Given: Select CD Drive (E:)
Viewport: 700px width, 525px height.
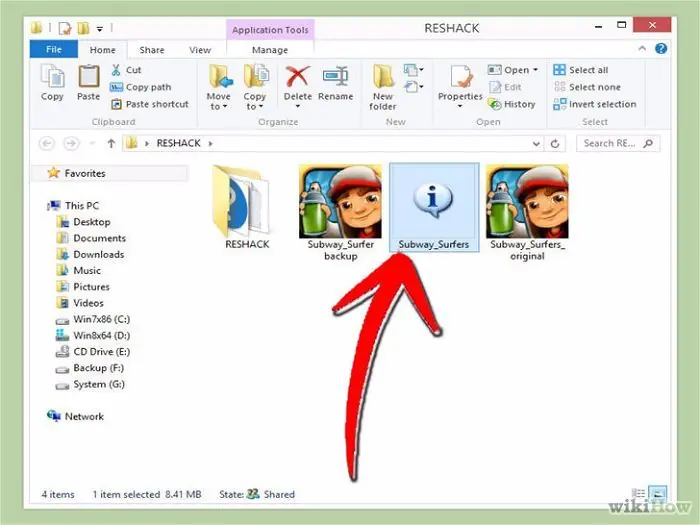Looking at the screenshot, I should pyautogui.click(x=93, y=352).
